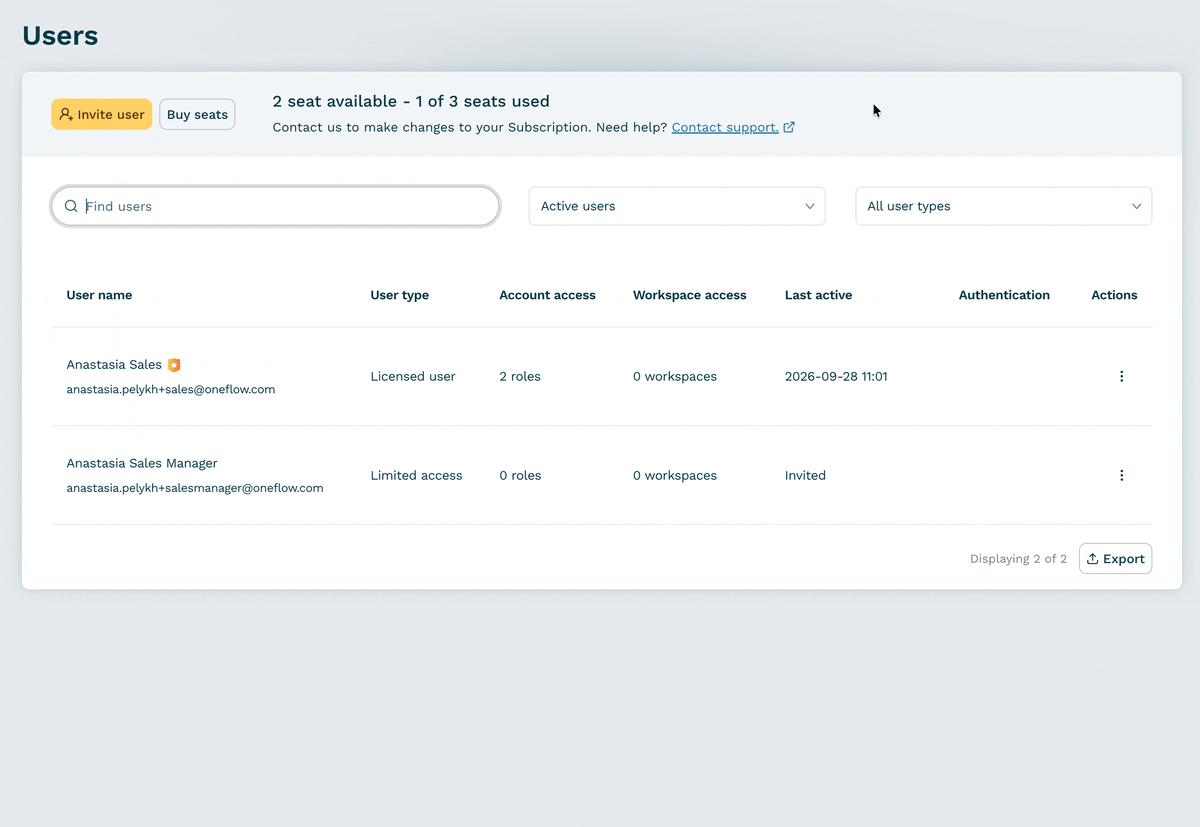The image size is (1200, 827).
Task: Focus the Find users search field
Action: point(275,206)
